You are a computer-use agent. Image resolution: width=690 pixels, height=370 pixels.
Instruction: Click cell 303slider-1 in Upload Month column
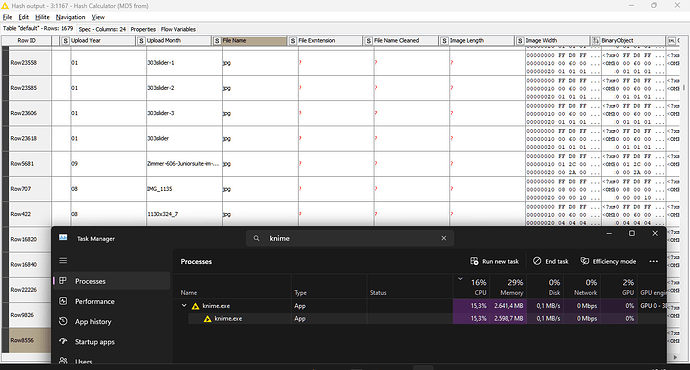tap(184, 63)
